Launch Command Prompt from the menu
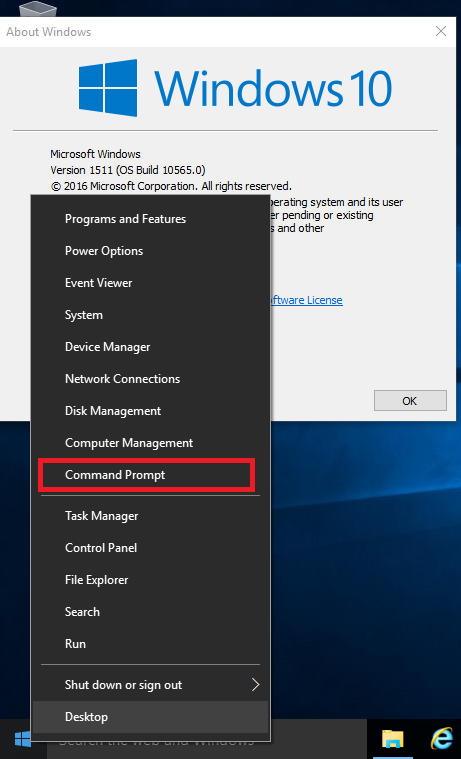The image size is (461, 759). click(150, 474)
